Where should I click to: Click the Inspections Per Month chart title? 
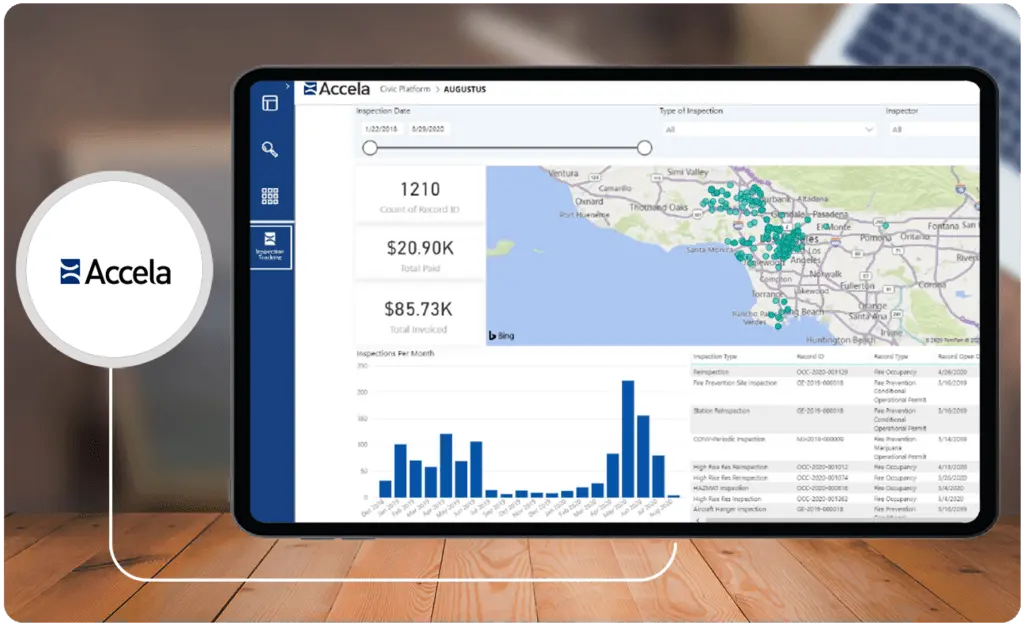pos(395,353)
